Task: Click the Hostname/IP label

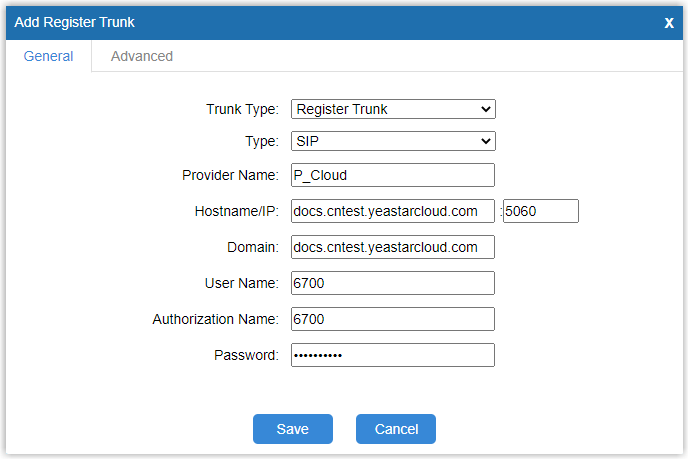Action: point(236,211)
